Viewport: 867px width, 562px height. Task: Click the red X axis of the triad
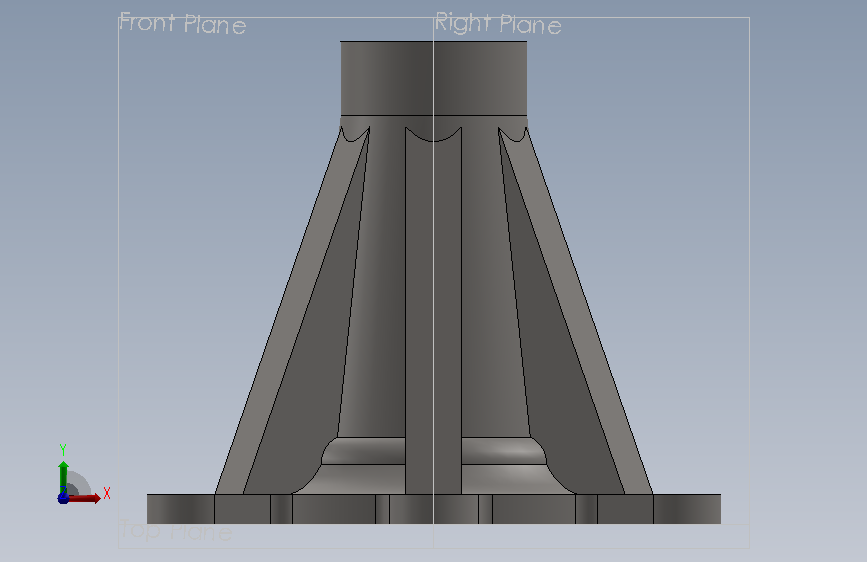pyautogui.click(x=85, y=498)
